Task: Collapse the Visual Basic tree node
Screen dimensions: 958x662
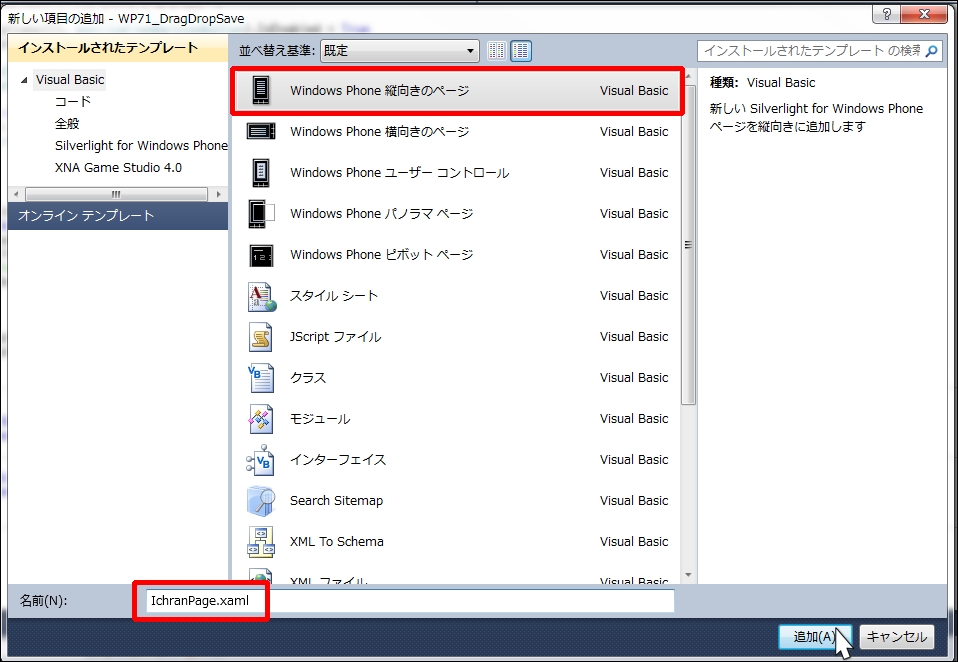Action: coord(24,80)
